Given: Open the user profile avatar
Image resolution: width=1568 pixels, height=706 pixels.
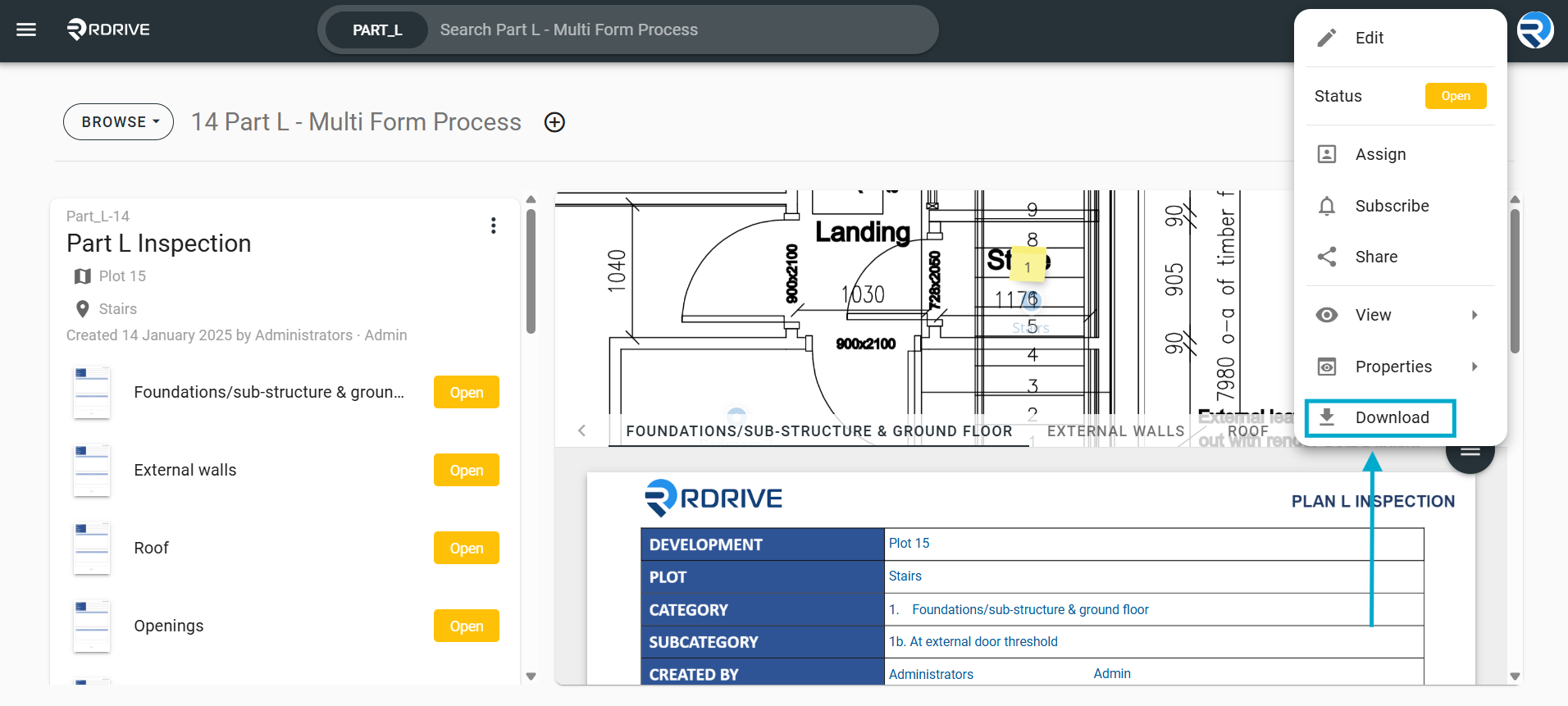Looking at the screenshot, I should point(1534,30).
